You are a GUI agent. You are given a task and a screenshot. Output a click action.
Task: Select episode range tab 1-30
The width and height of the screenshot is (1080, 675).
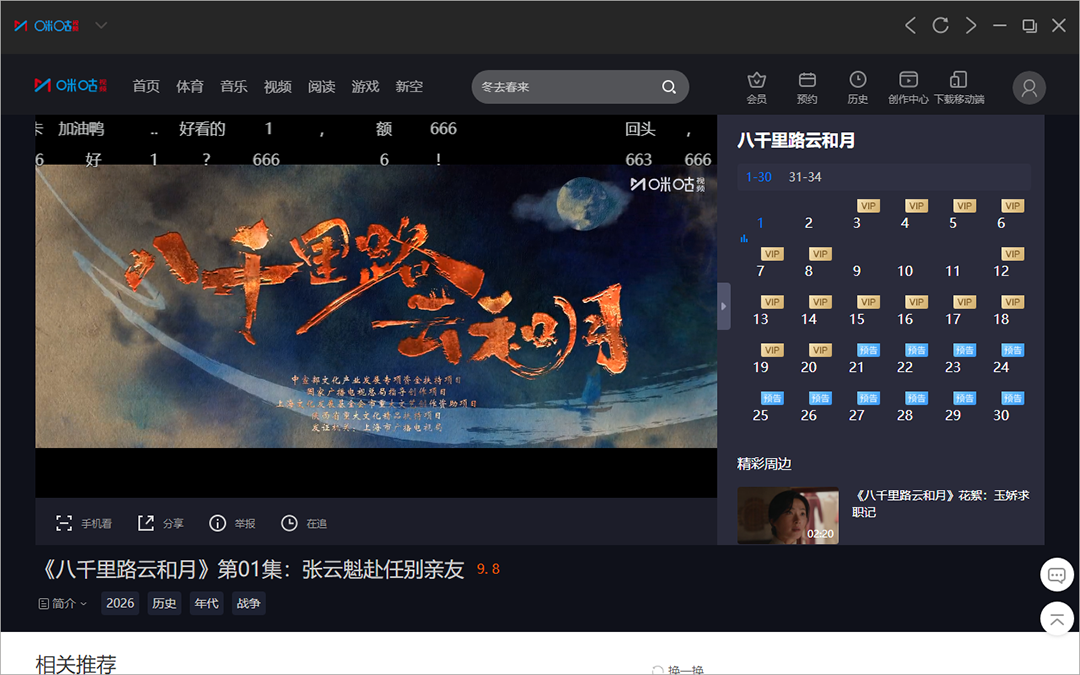(x=758, y=177)
